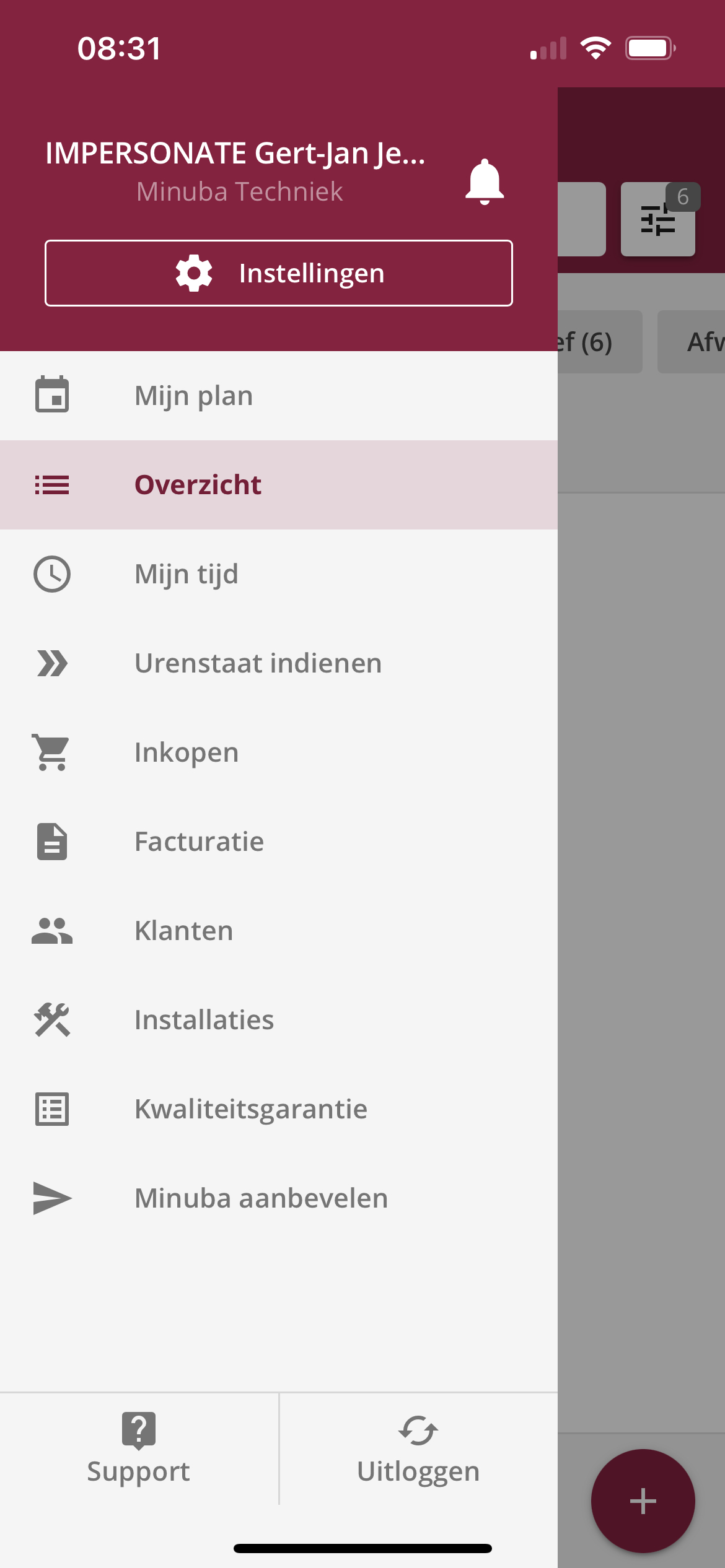This screenshot has height=1568, width=725.
Task: Tap the document icon beside Facturatie
Action: (x=52, y=842)
